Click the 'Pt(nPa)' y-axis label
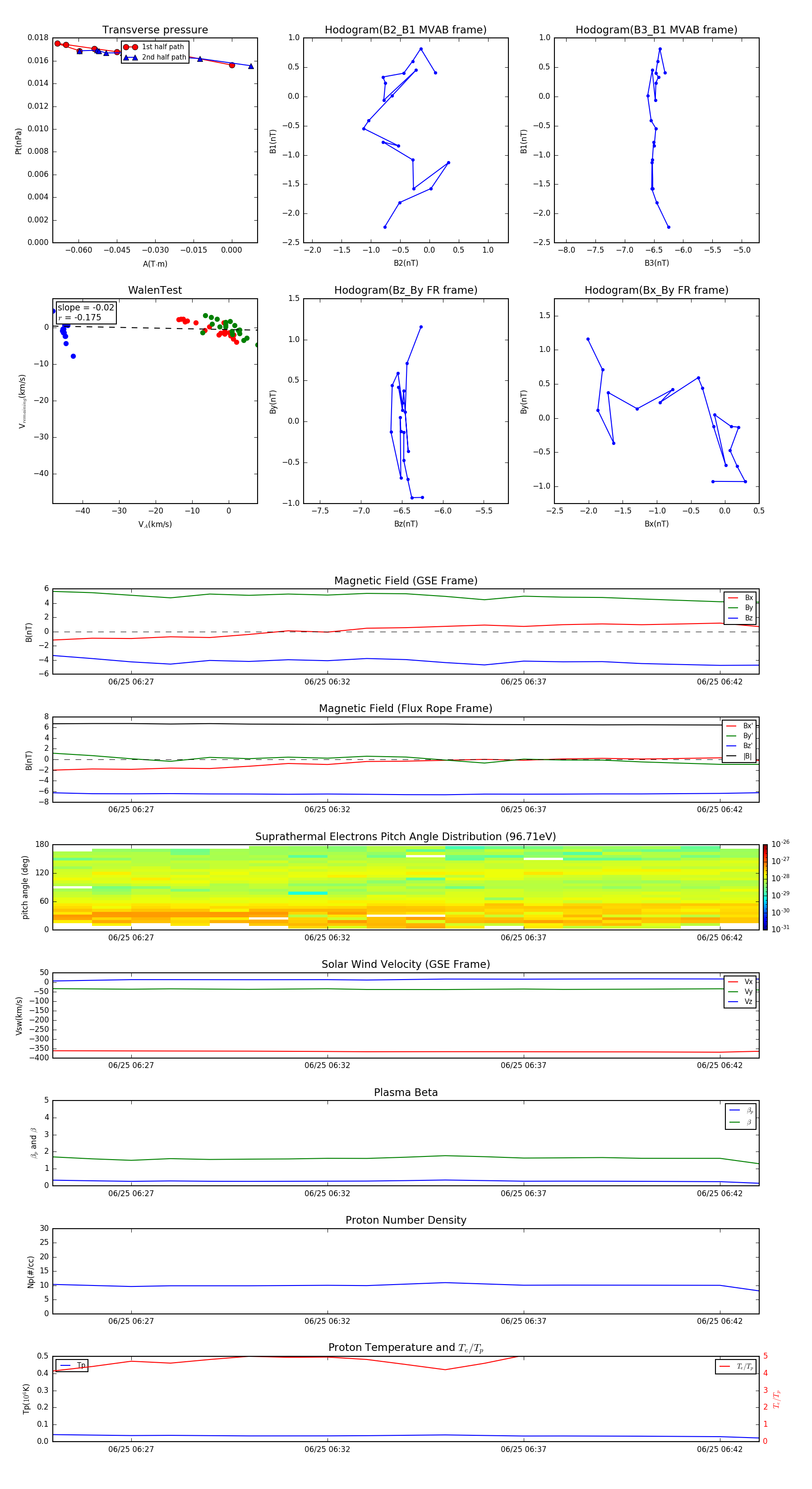The height and width of the screenshot is (1489, 812). pos(18,140)
